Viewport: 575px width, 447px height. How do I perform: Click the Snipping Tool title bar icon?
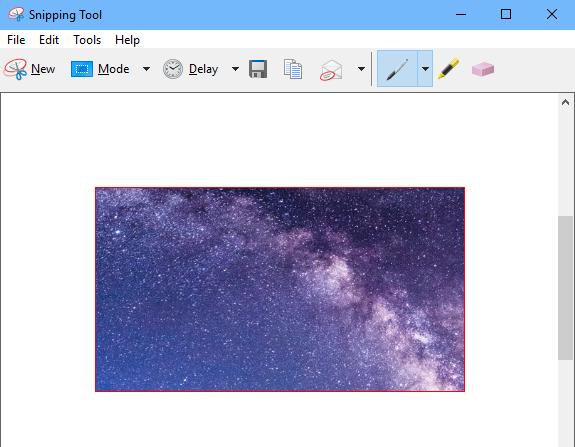[16, 15]
